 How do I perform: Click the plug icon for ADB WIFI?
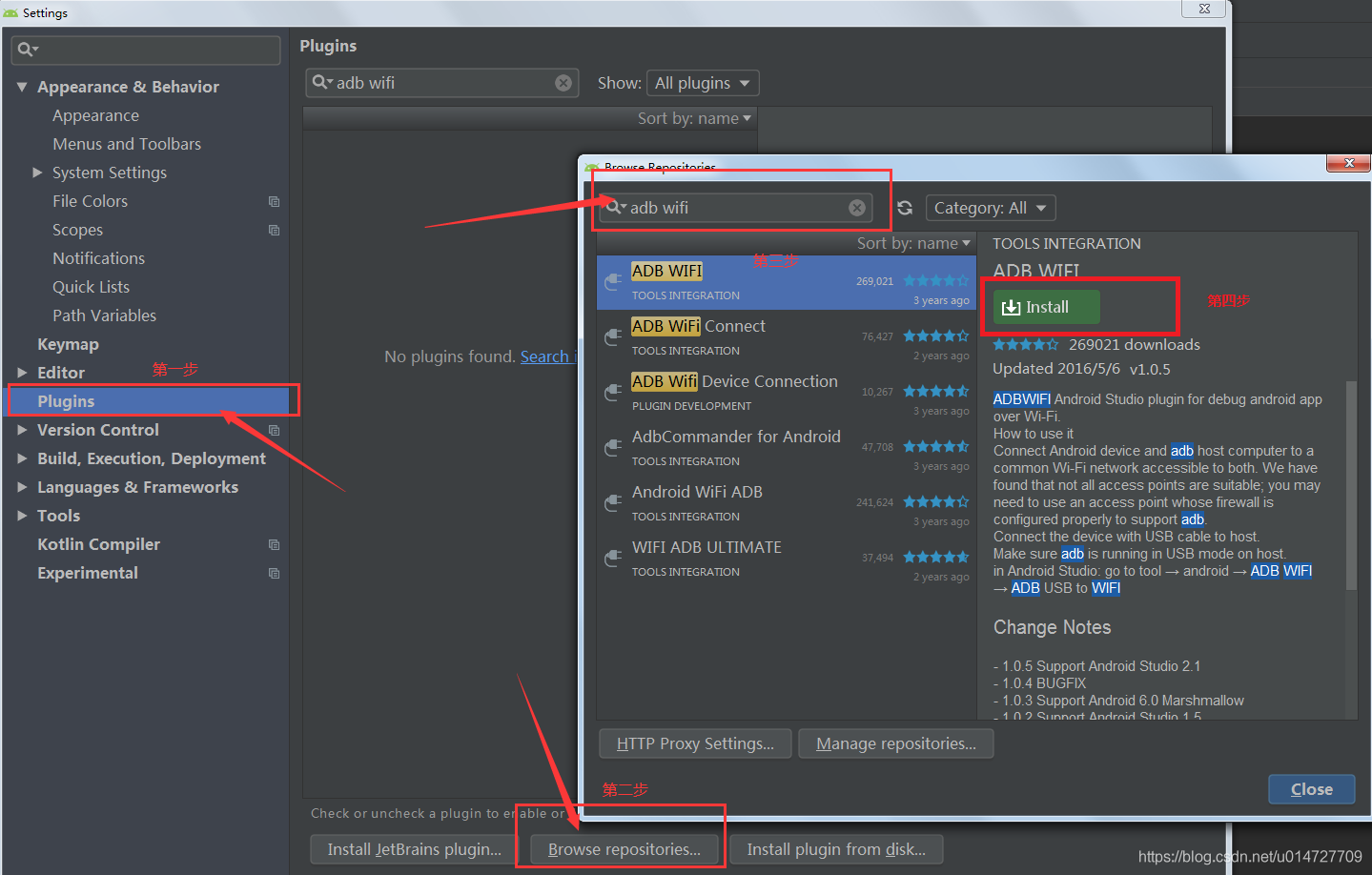(x=613, y=282)
